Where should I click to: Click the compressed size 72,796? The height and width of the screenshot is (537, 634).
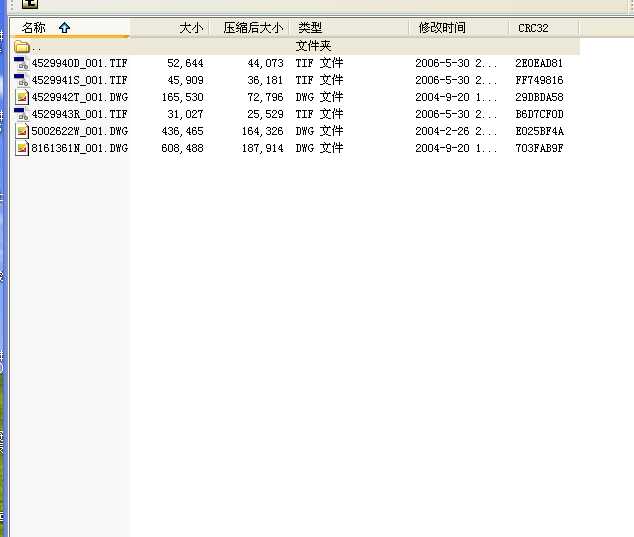click(265, 97)
